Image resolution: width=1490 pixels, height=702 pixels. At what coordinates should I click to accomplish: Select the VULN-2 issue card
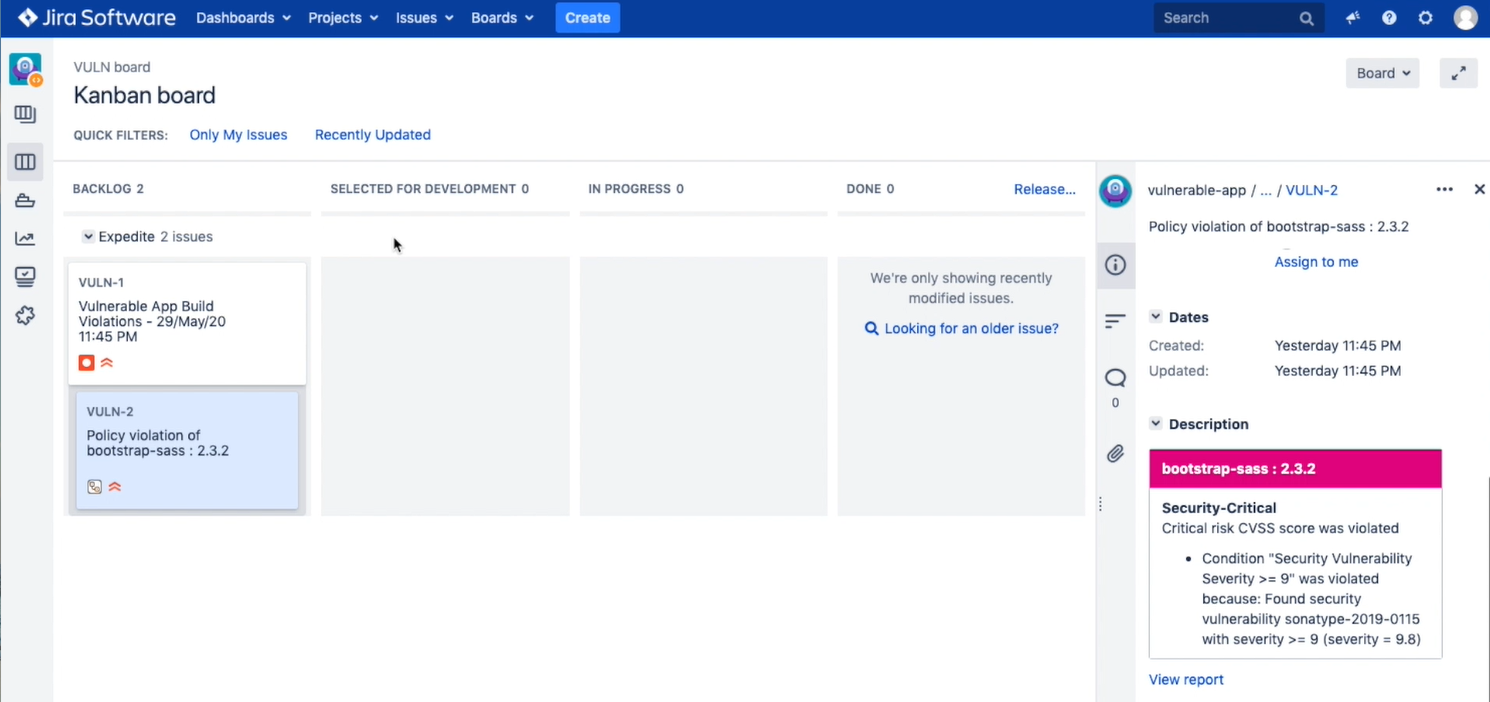coord(187,450)
